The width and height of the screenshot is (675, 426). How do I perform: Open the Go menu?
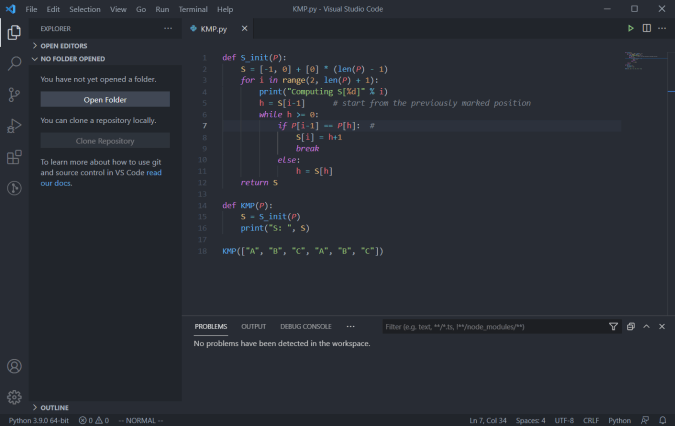tap(141, 9)
